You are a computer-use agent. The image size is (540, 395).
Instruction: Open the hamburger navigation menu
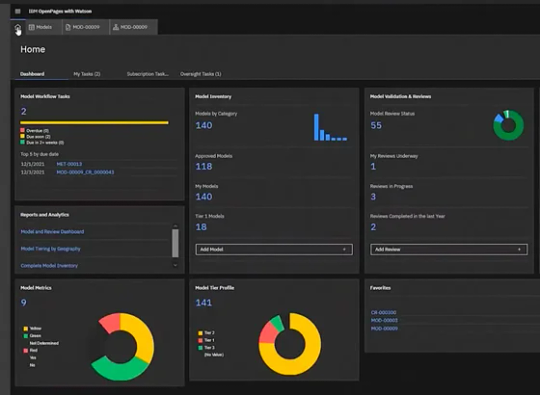coord(18,11)
